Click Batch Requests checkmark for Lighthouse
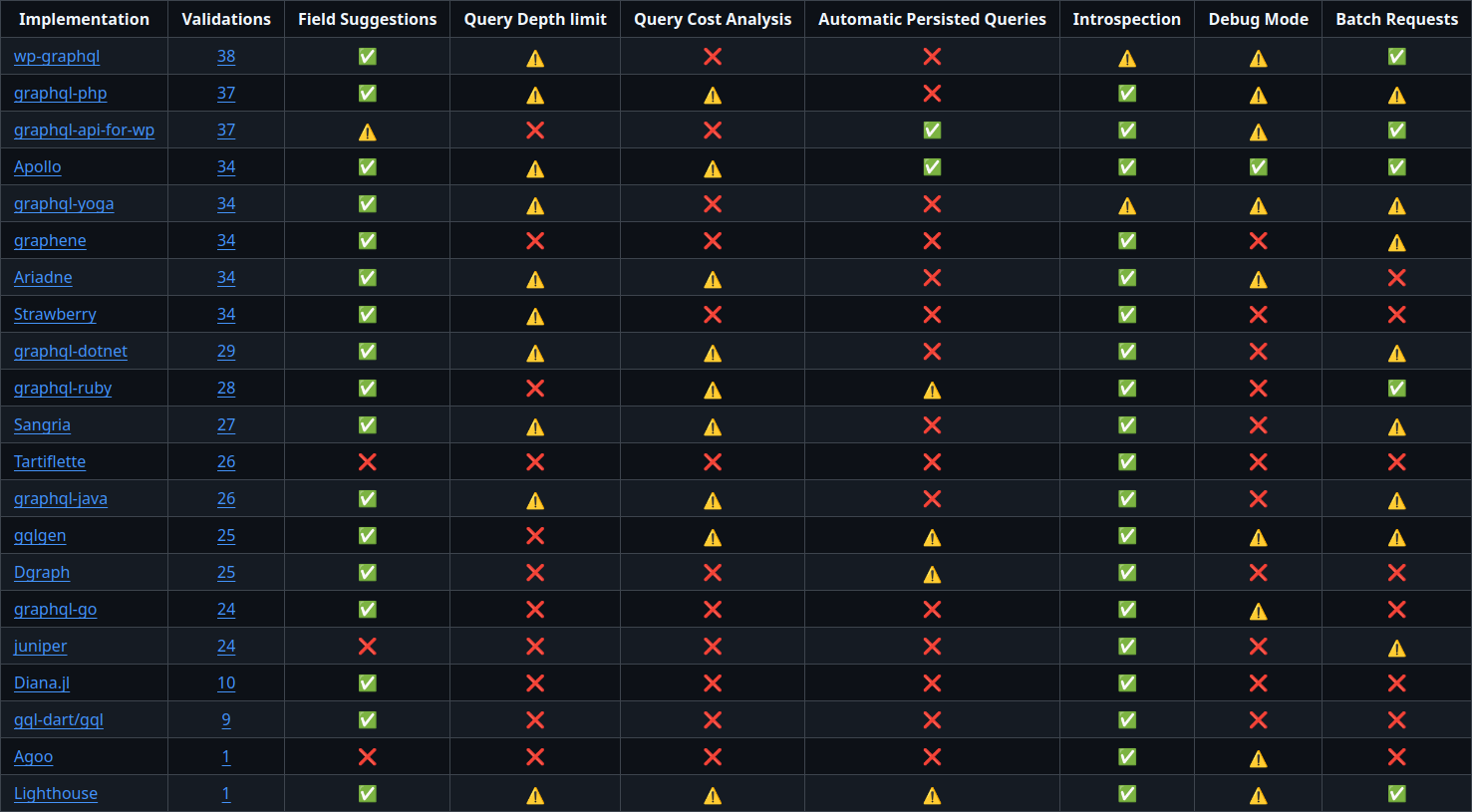The image size is (1472, 812). click(1397, 794)
